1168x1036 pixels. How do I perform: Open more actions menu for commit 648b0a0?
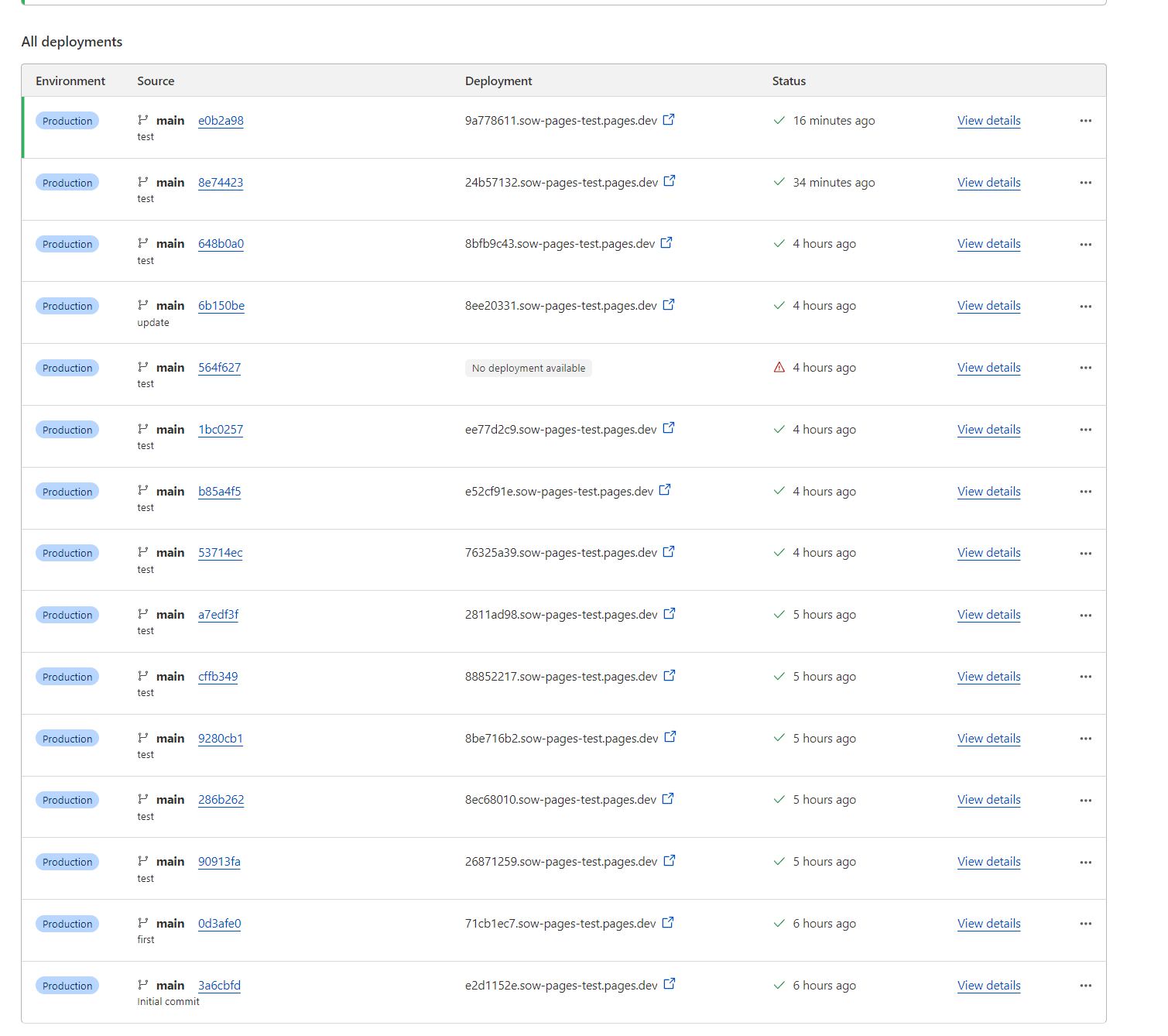coord(1086,245)
